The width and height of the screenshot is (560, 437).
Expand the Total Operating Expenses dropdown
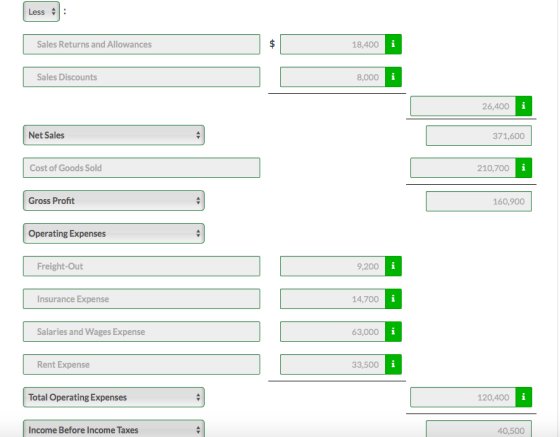114,397
